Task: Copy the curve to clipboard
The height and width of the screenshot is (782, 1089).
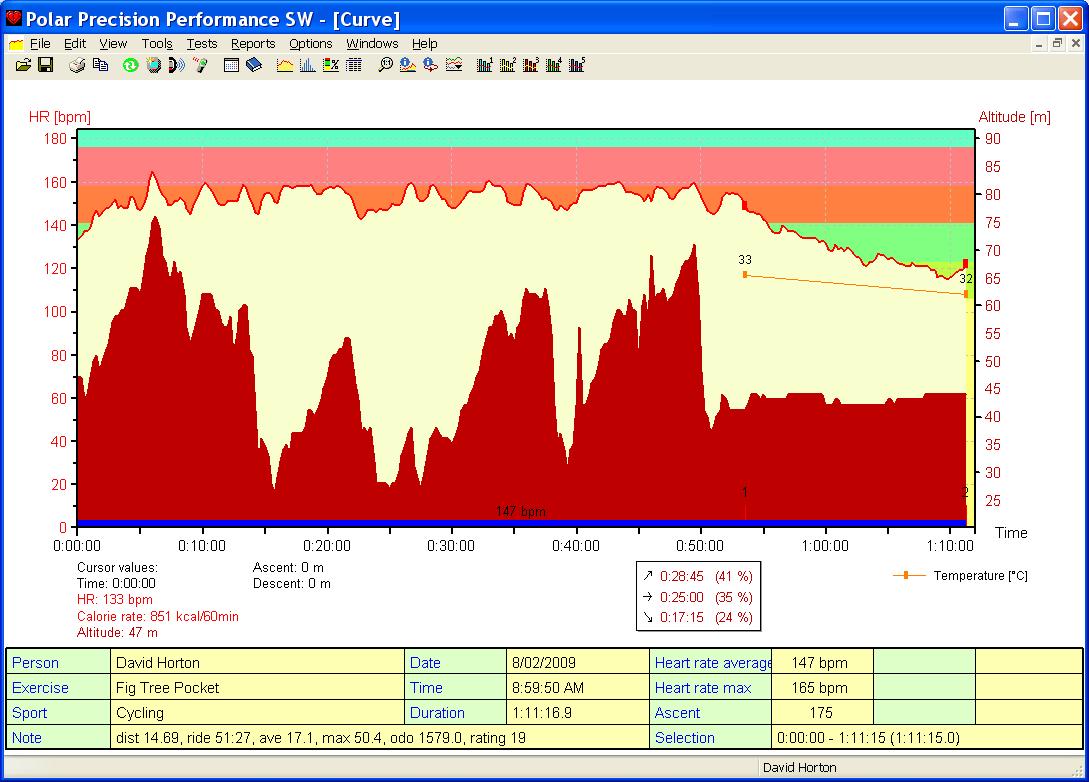Action: pos(99,64)
